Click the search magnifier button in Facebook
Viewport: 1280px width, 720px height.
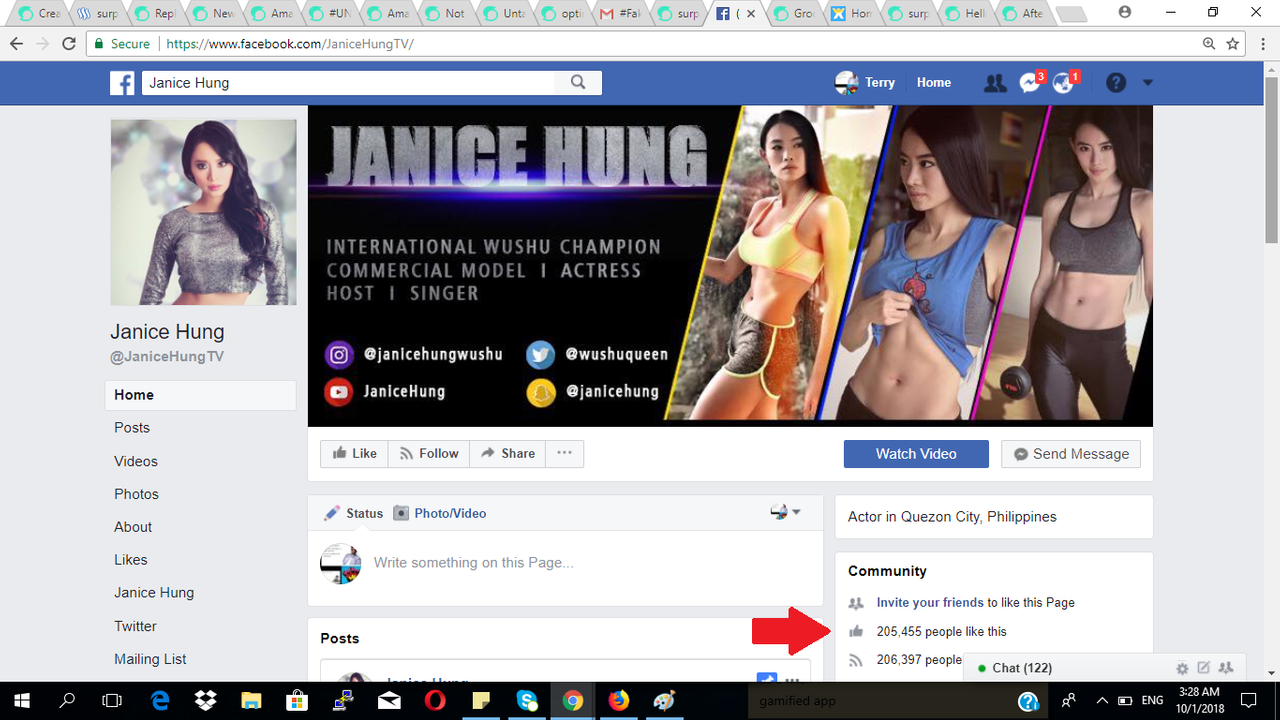(578, 83)
